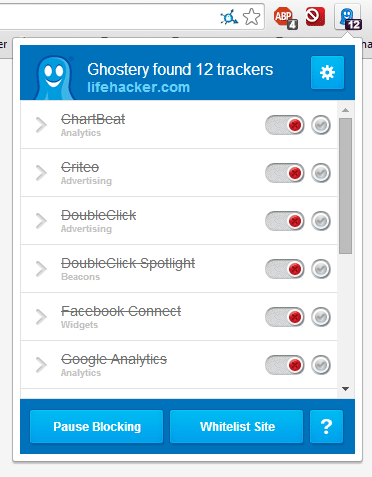Click the Ghostery extension icon with badge 12
Screen dimensions: 372x477
[x=349, y=18]
